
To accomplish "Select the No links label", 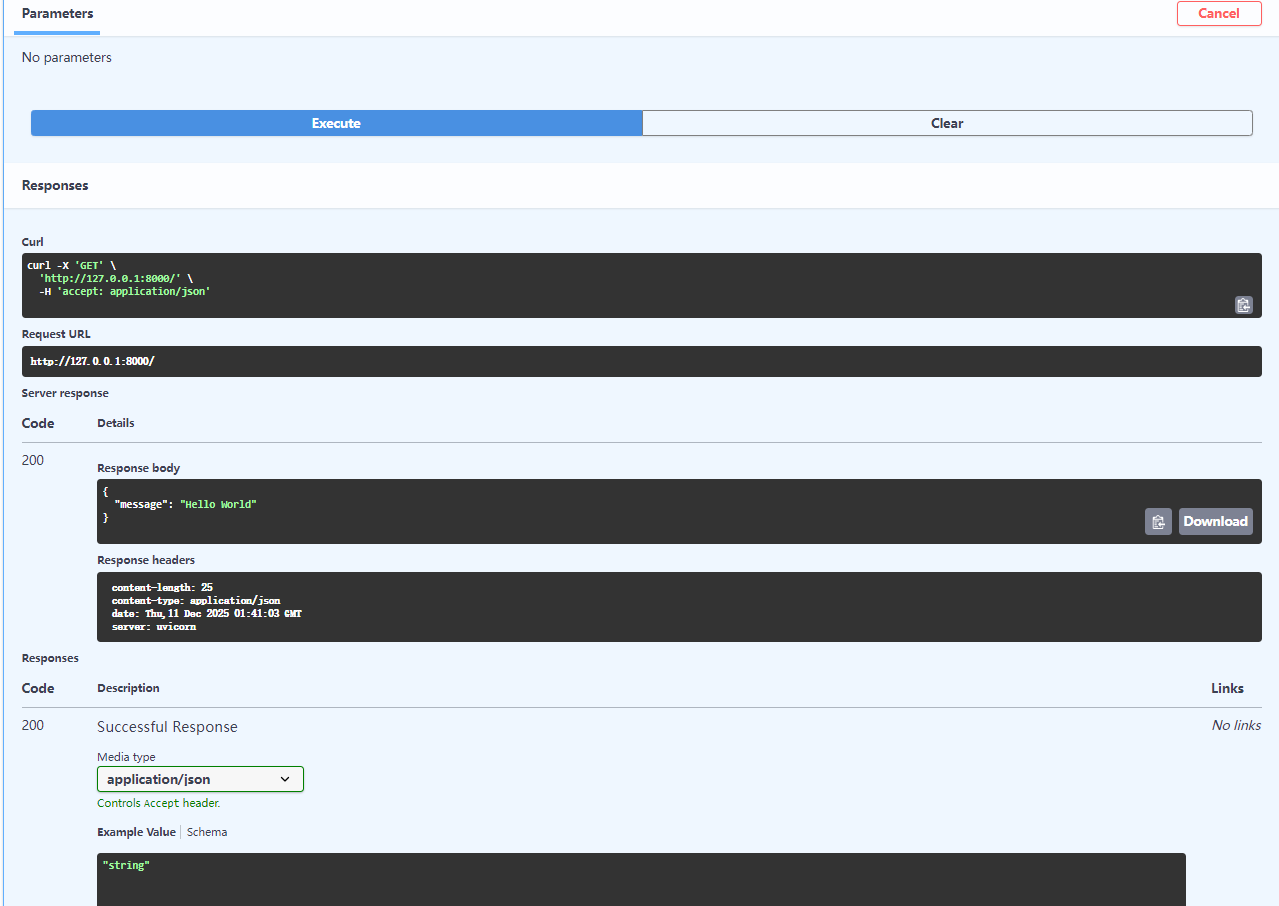I will pyautogui.click(x=1235, y=725).
